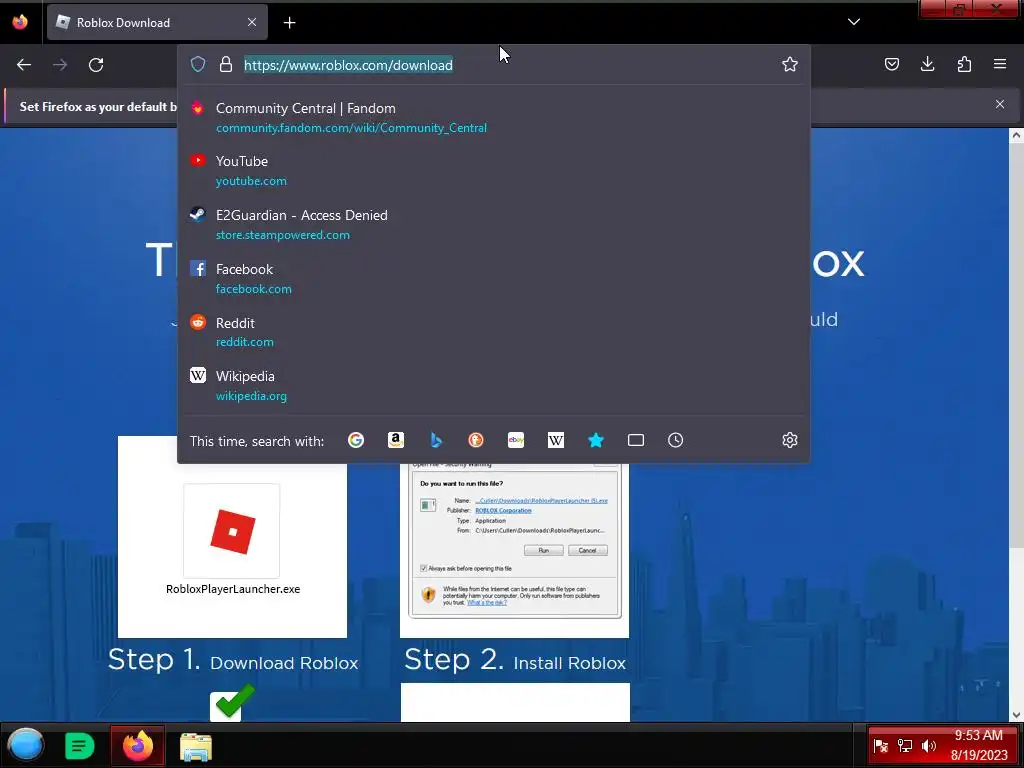The height and width of the screenshot is (768, 1024).
Task: Select the Facebook suggestion
Action: tap(494, 278)
